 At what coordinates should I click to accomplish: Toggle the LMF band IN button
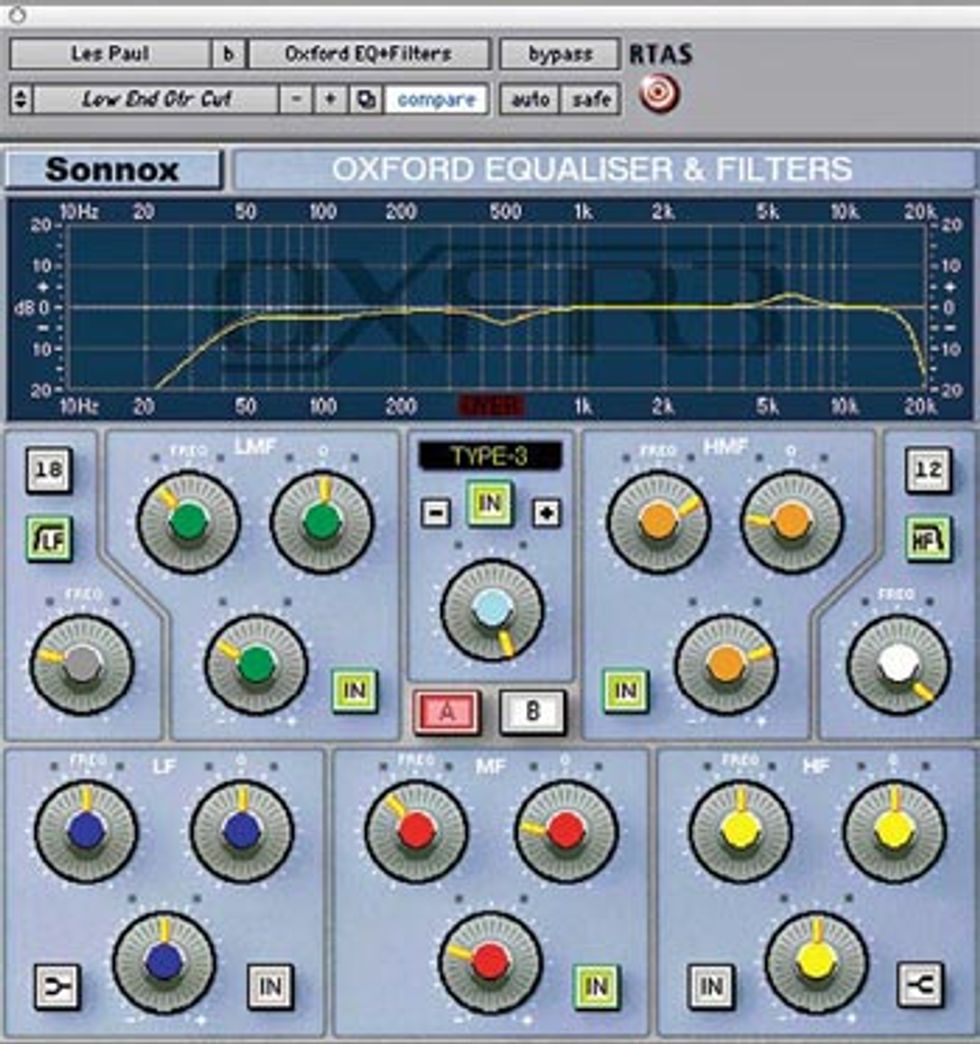click(x=354, y=691)
